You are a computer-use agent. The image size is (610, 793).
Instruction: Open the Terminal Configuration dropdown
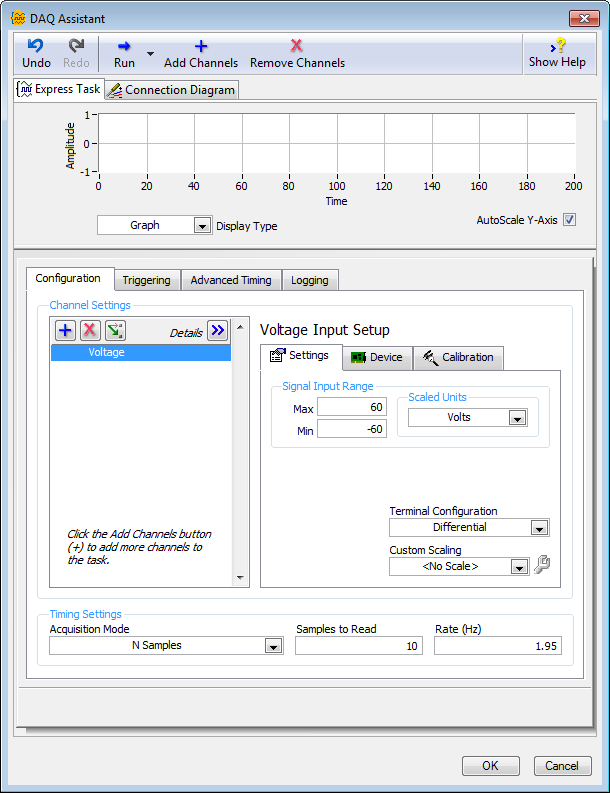[538, 528]
